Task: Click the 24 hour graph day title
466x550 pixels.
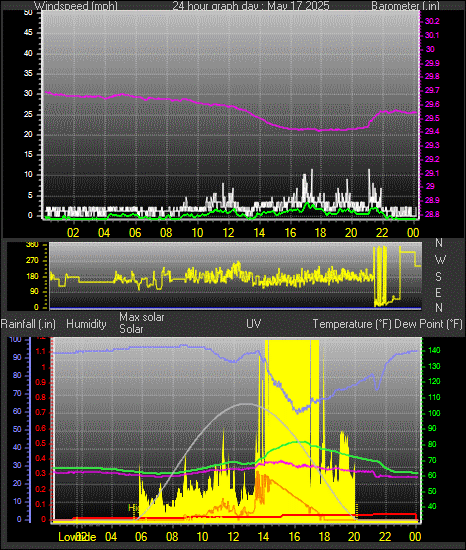Action: 251,6
